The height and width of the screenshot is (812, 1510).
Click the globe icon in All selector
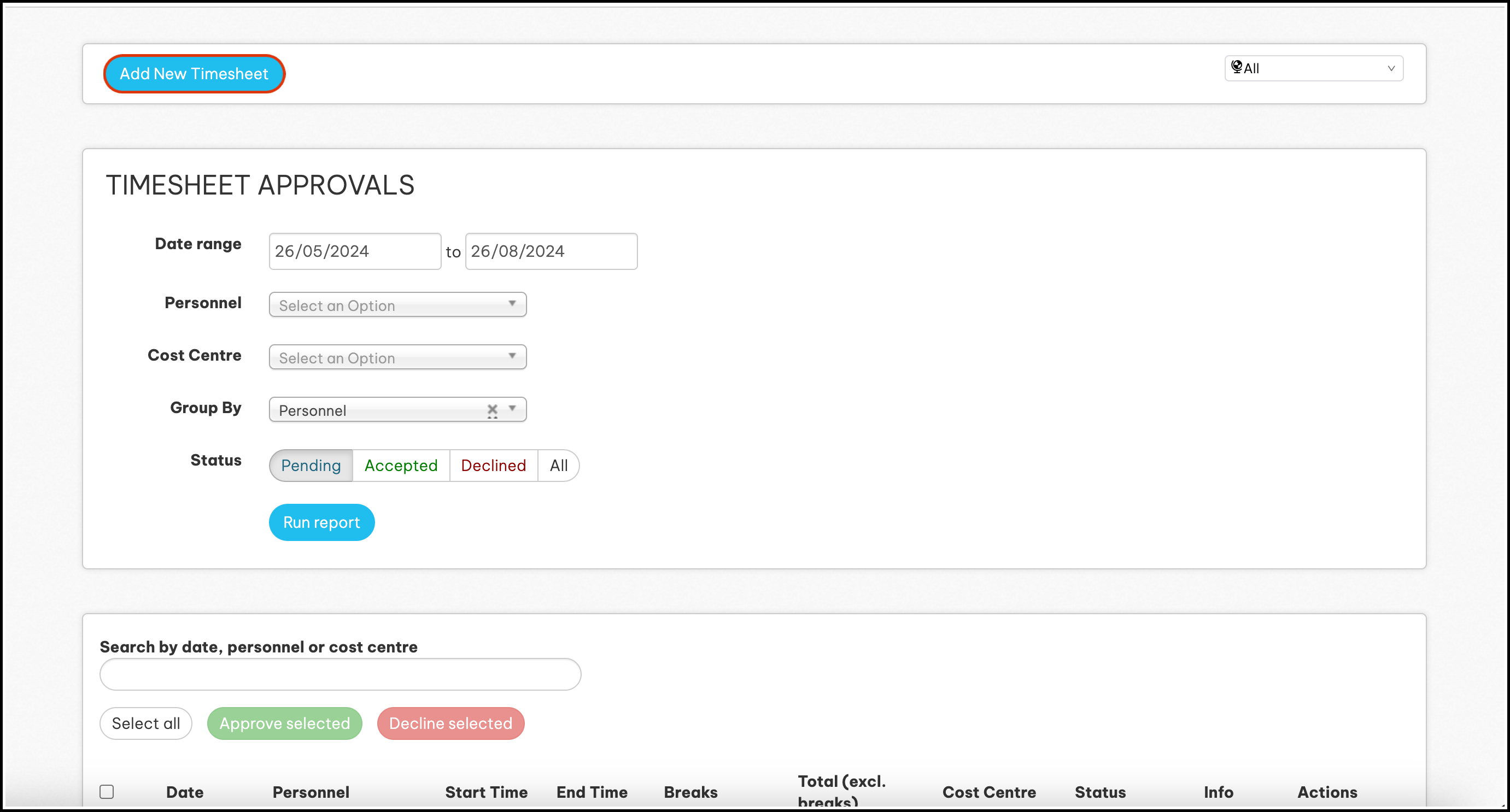[1236, 67]
